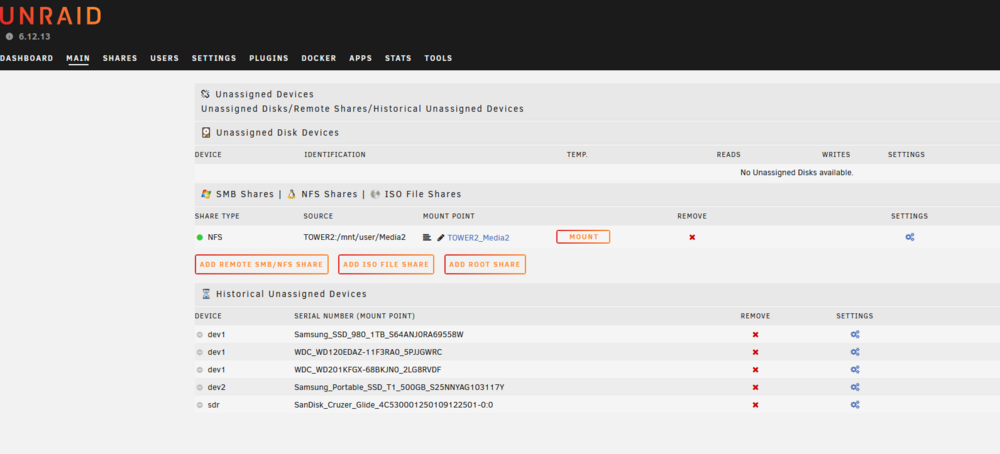Remove historical Samsung_SSD_980 device entry

[755, 334]
